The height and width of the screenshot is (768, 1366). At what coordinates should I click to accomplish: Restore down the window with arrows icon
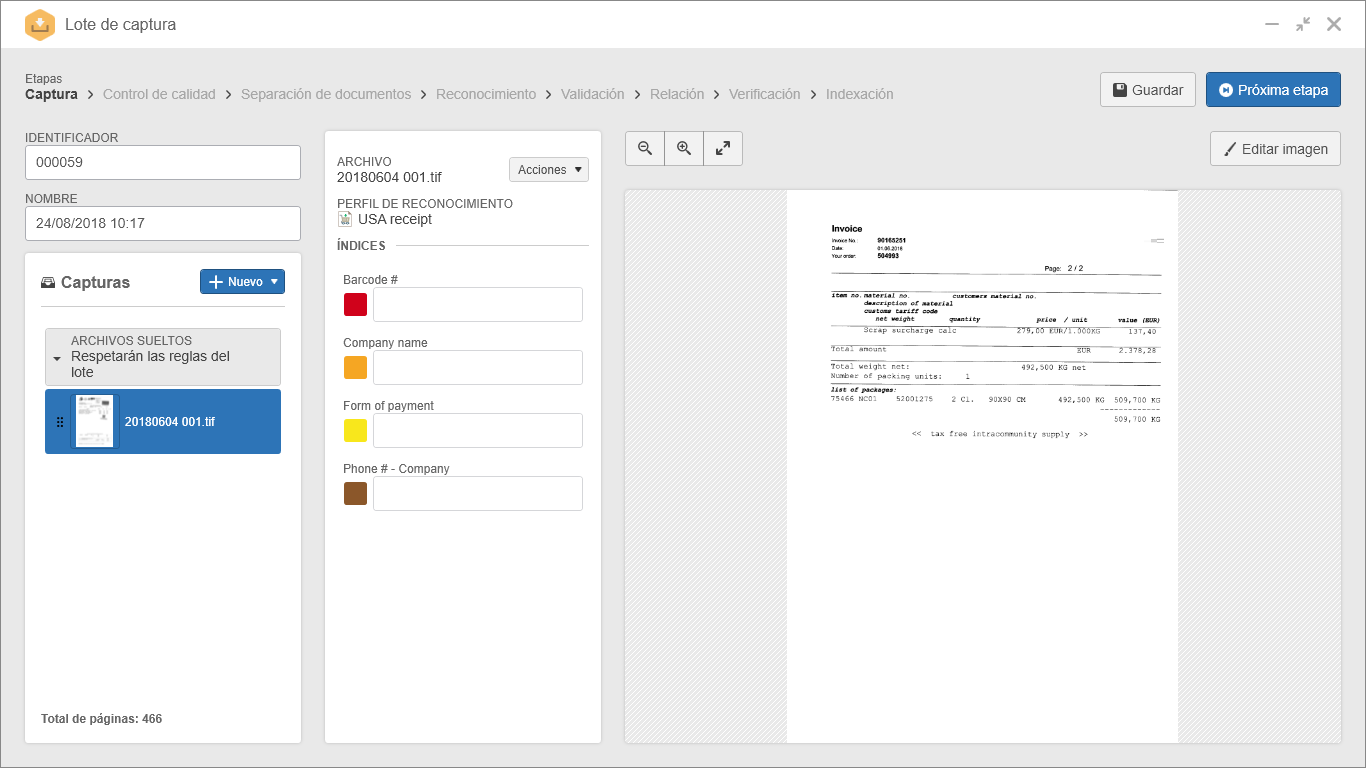1302,24
